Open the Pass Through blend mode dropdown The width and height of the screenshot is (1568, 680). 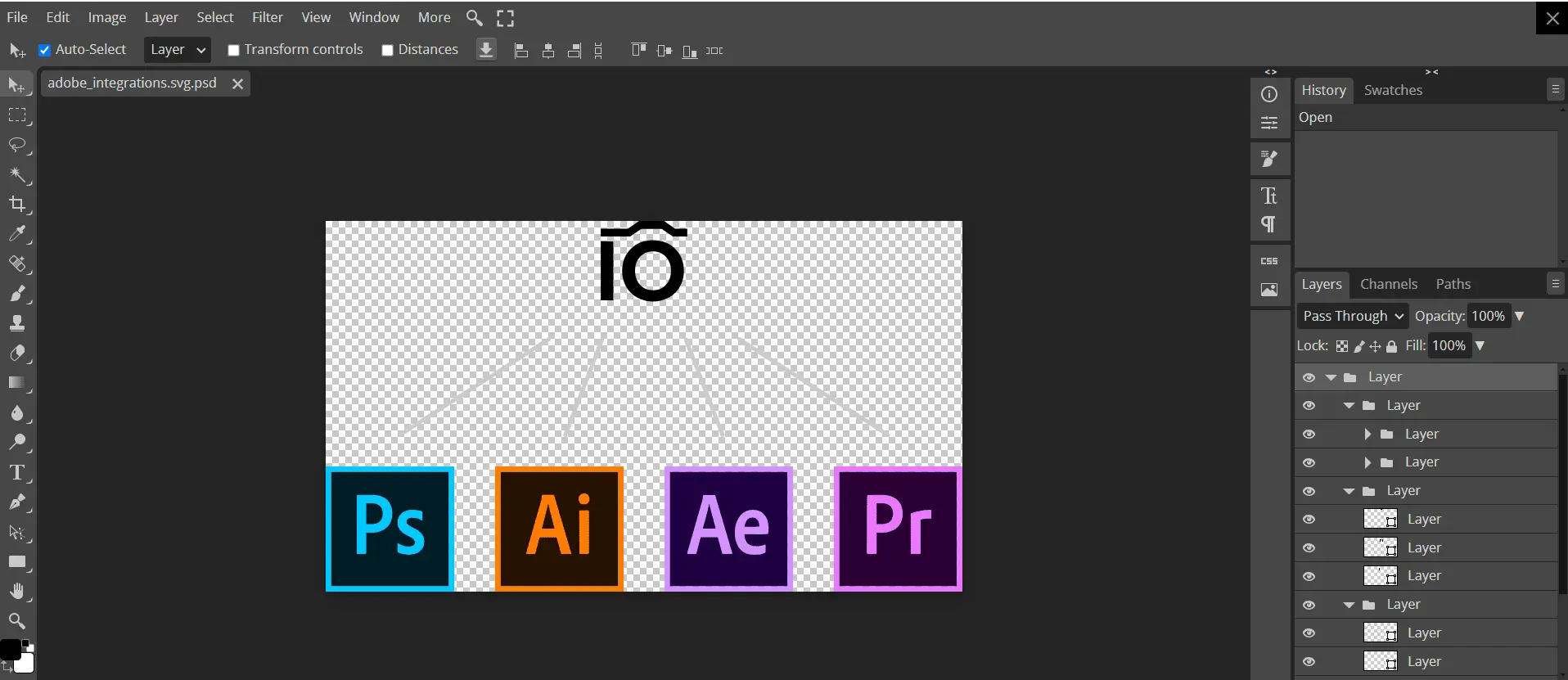pos(1353,316)
